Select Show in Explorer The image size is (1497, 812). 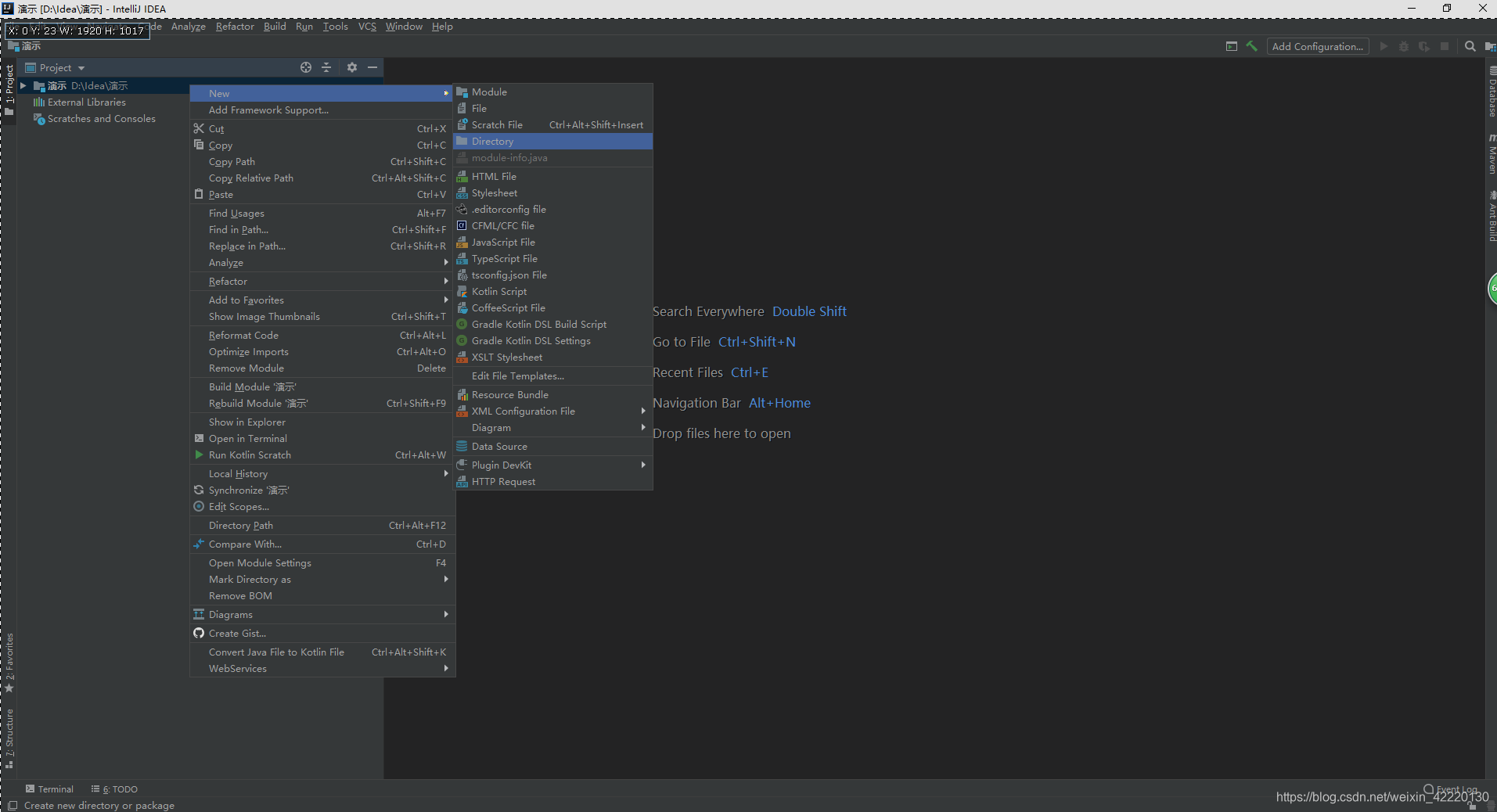[322, 422]
